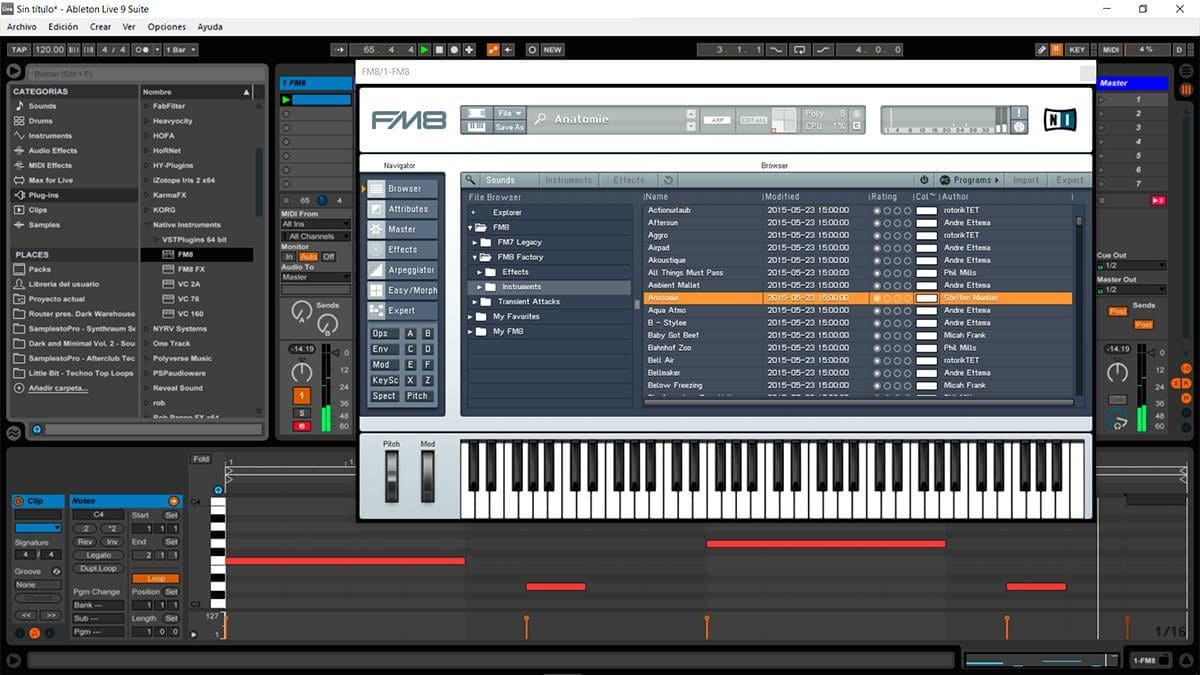
Task: Solo the FM8 track with S button
Action: (301, 413)
